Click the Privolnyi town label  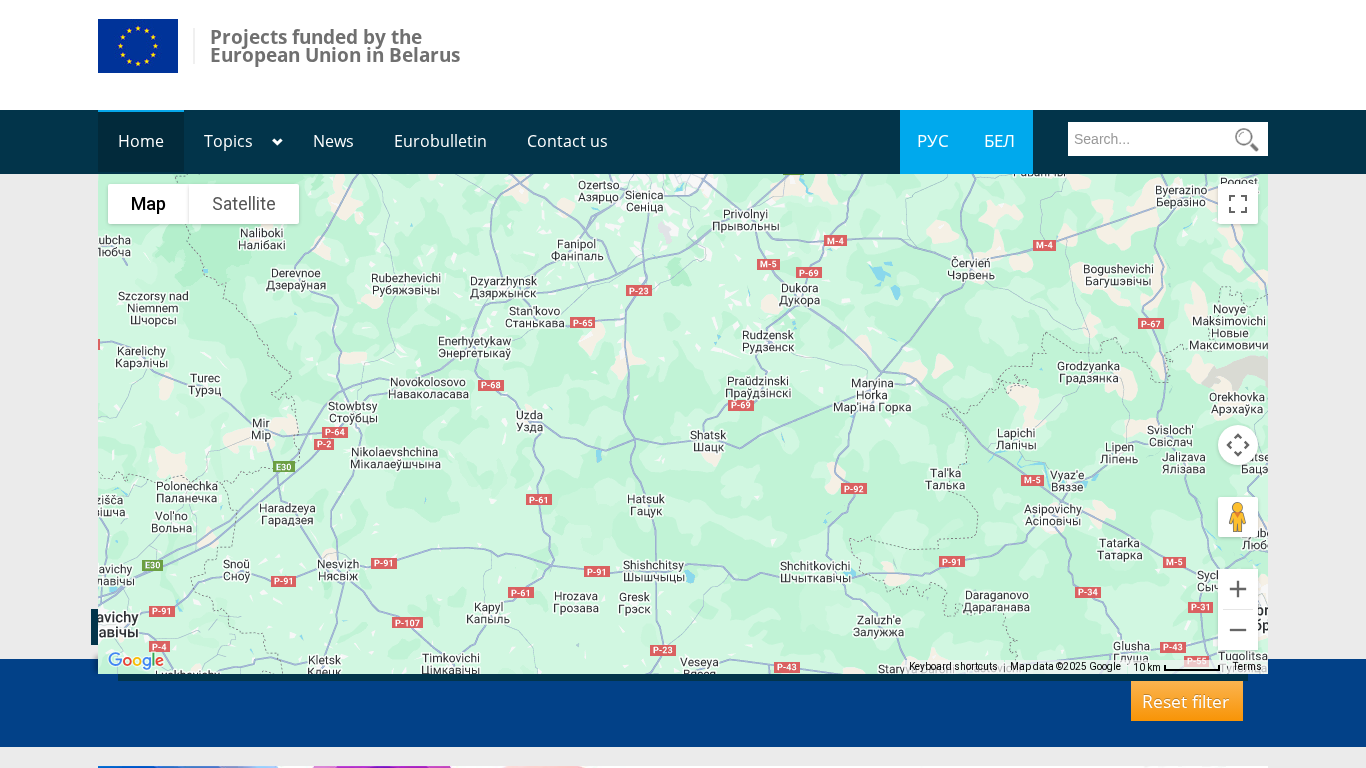(x=745, y=220)
